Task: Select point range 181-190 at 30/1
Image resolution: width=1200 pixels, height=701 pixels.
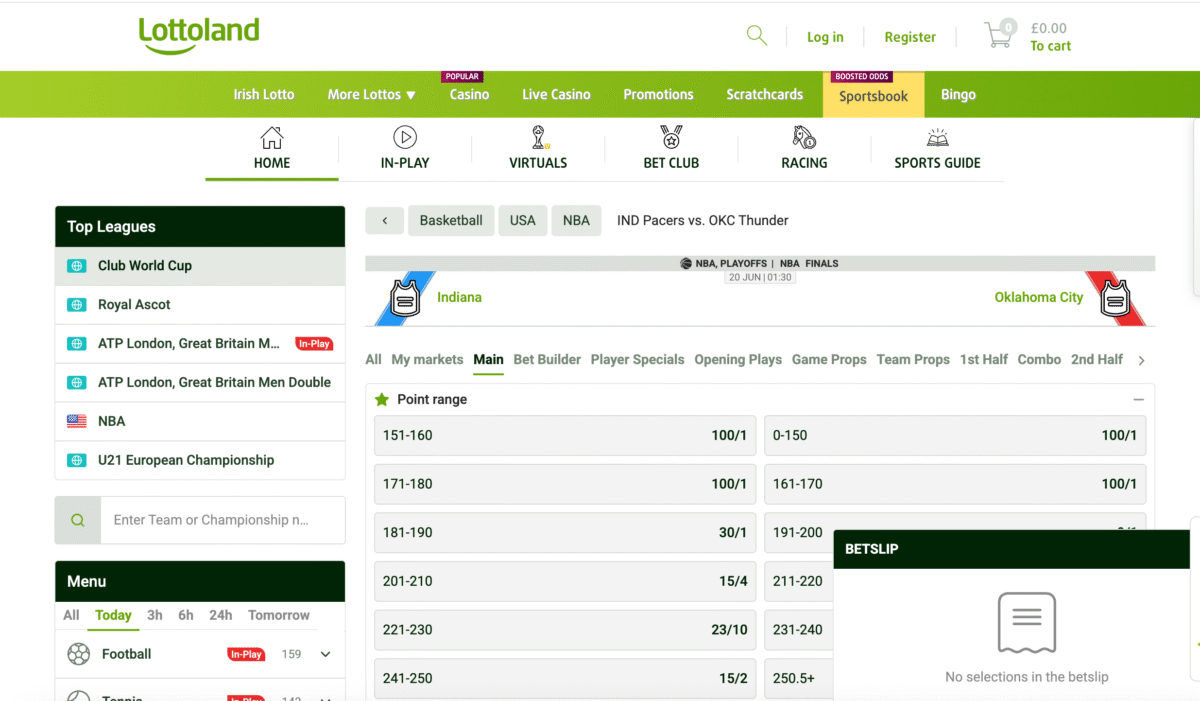Action: (565, 533)
